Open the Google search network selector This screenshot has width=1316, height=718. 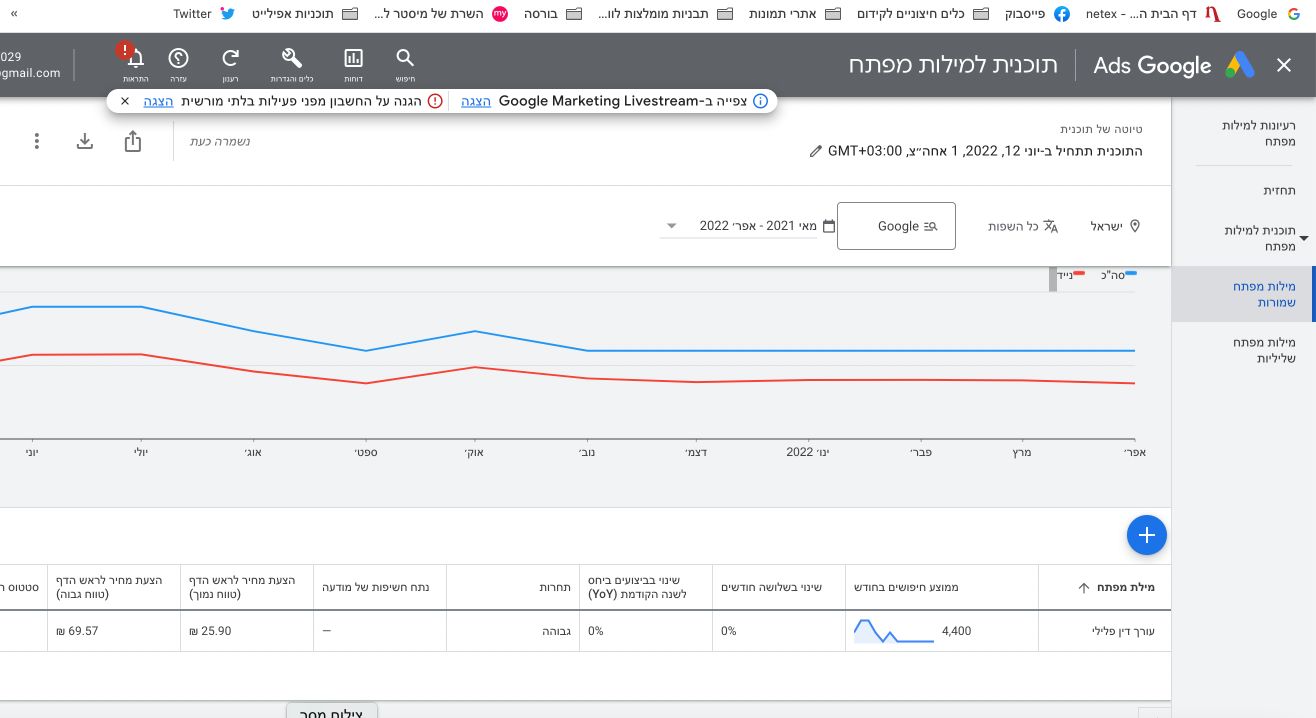[x=896, y=226]
